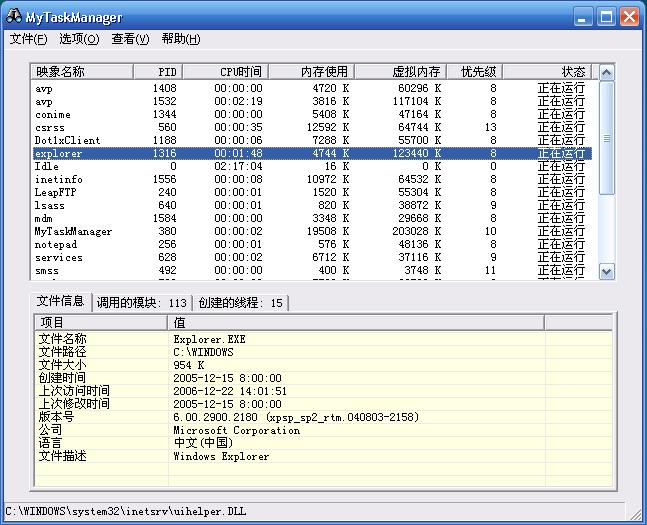Select the csrss process row
647x525 pixels.
pos(312,128)
